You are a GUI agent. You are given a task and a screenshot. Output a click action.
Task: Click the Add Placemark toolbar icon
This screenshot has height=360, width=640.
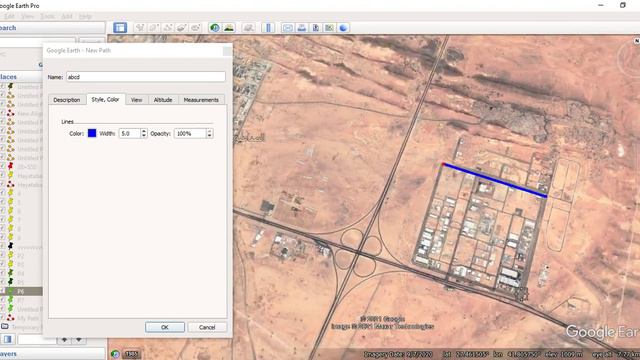point(140,28)
